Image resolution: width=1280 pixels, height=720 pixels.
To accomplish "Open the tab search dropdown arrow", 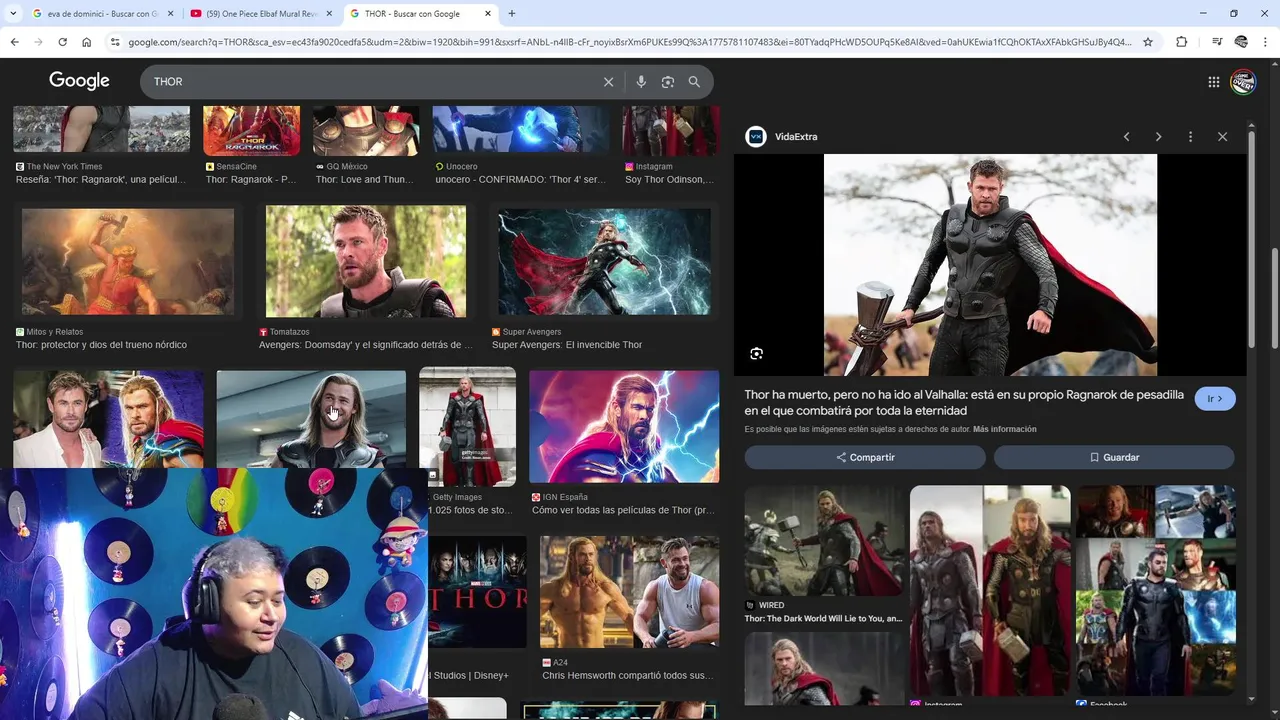I will coord(13,14).
